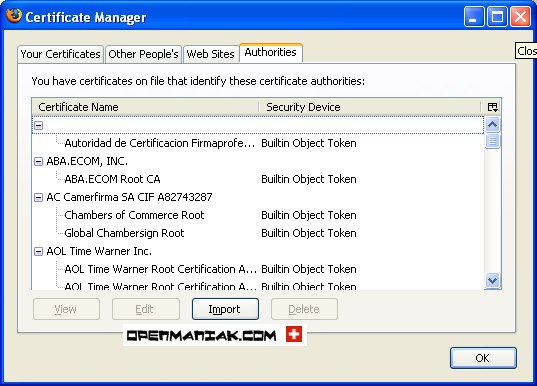Open the Other People's tab
The width and height of the screenshot is (537, 386).
point(143,54)
